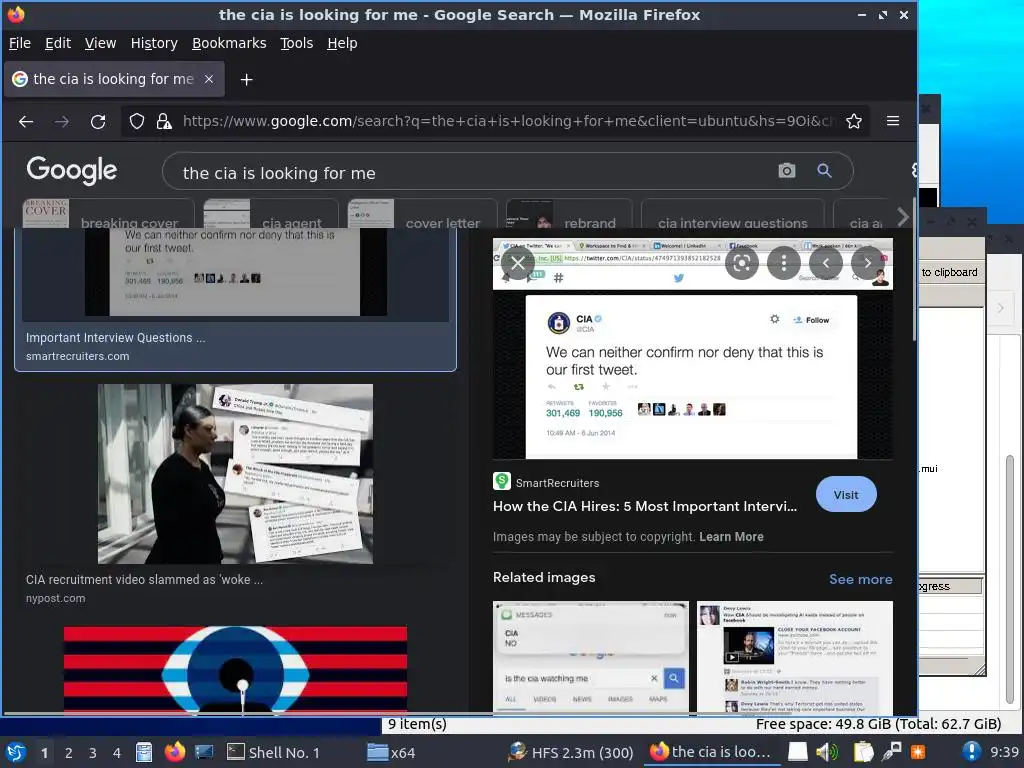Open 'How the CIA Hires' title link
Image resolution: width=1024 pixels, height=768 pixels.
645,506
